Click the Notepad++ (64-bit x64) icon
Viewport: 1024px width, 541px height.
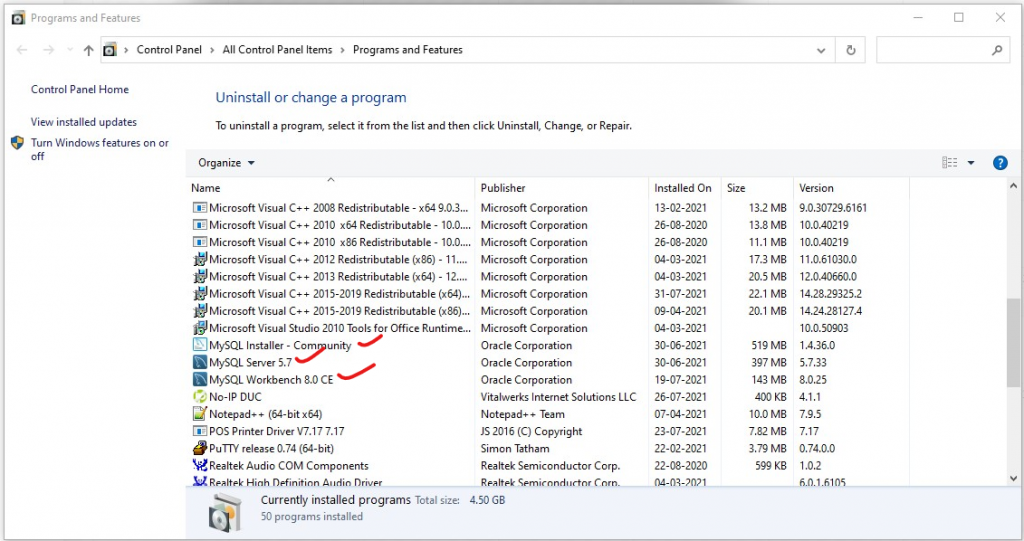200,414
